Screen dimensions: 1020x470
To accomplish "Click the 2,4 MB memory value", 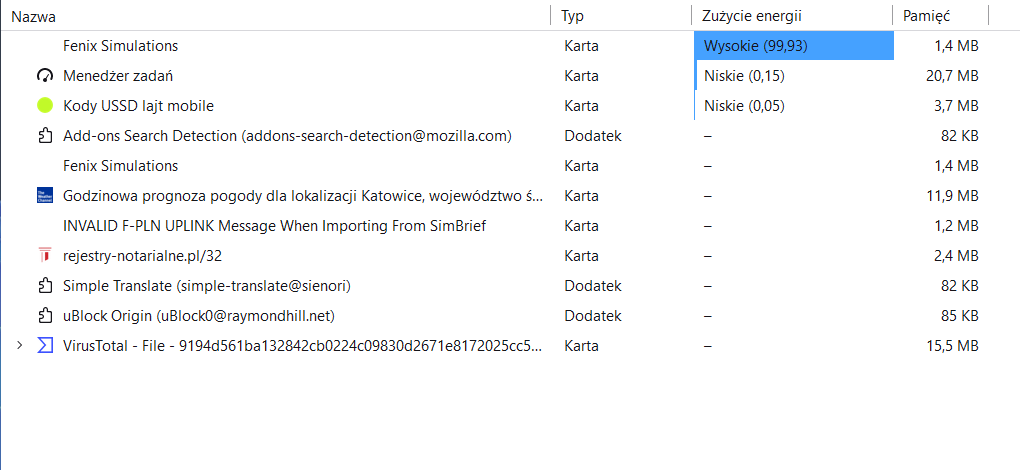I will (x=956, y=255).
